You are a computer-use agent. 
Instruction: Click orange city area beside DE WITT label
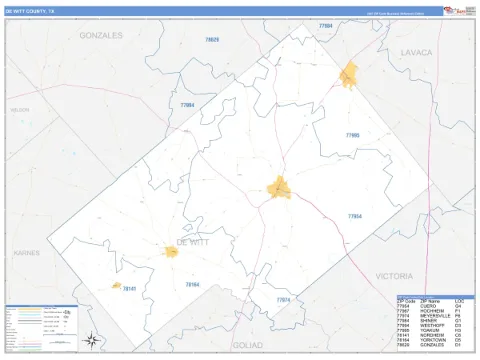tap(172, 252)
